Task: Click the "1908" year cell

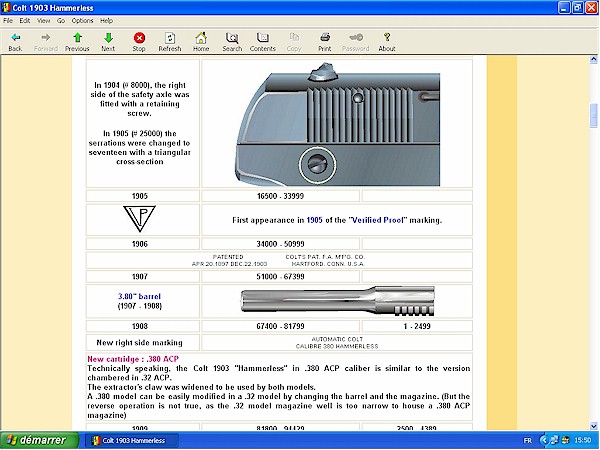Action: pos(143,326)
